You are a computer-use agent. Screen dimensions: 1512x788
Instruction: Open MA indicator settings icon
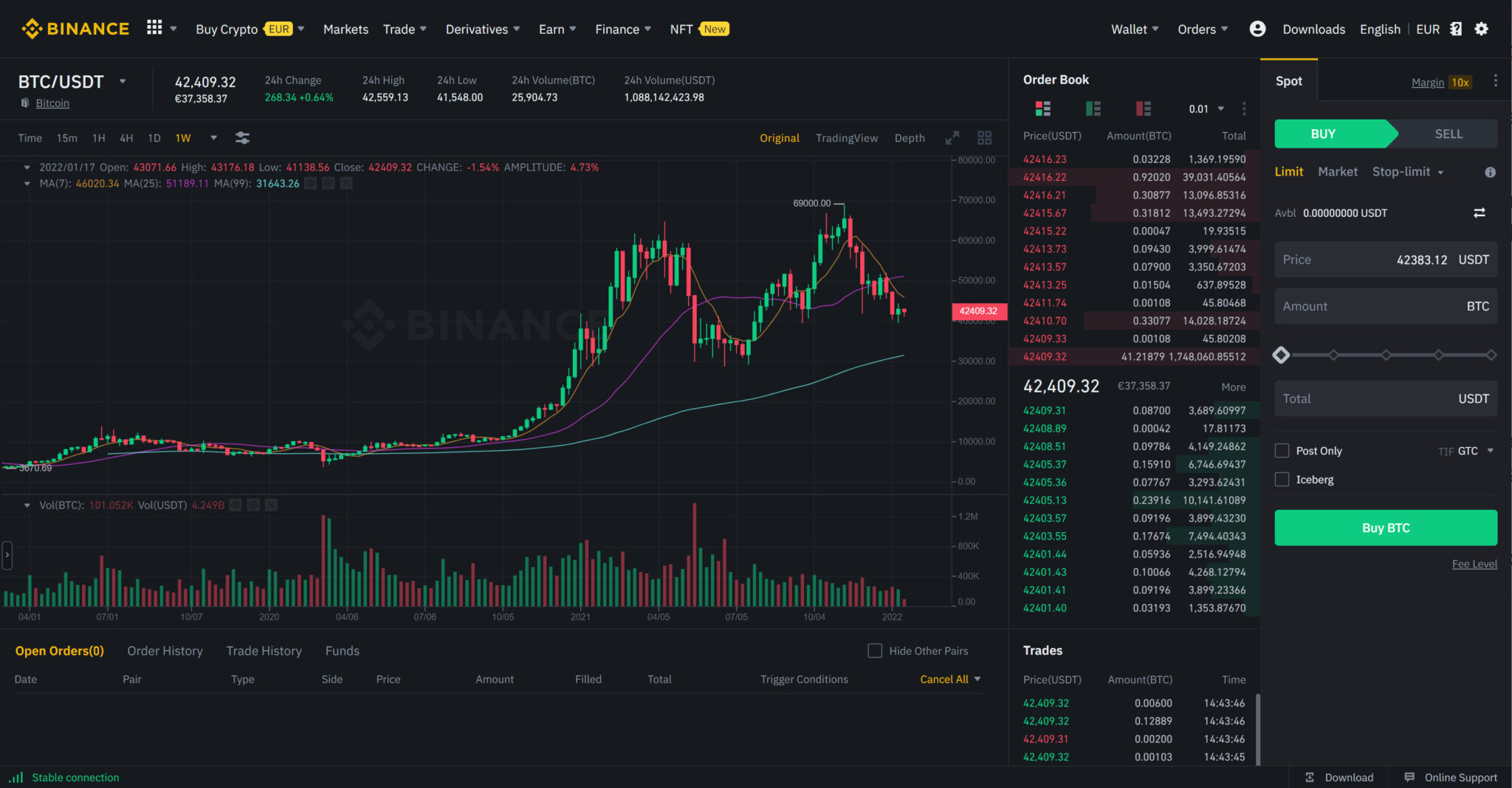(x=329, y=183)
